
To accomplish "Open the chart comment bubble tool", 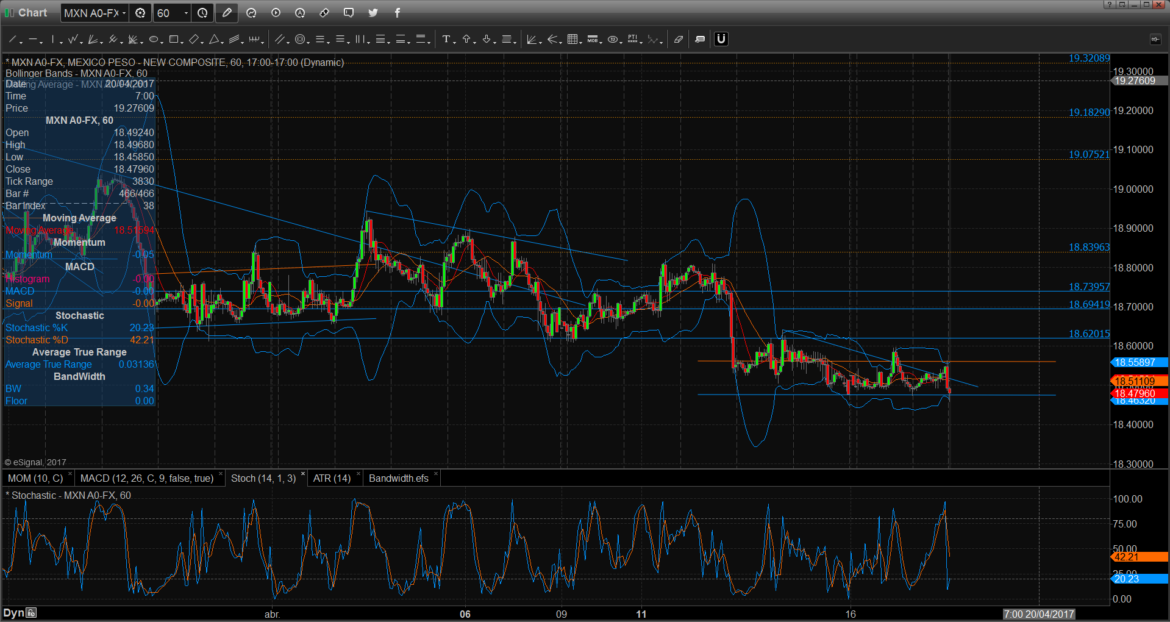I will [x=700, y=39].
